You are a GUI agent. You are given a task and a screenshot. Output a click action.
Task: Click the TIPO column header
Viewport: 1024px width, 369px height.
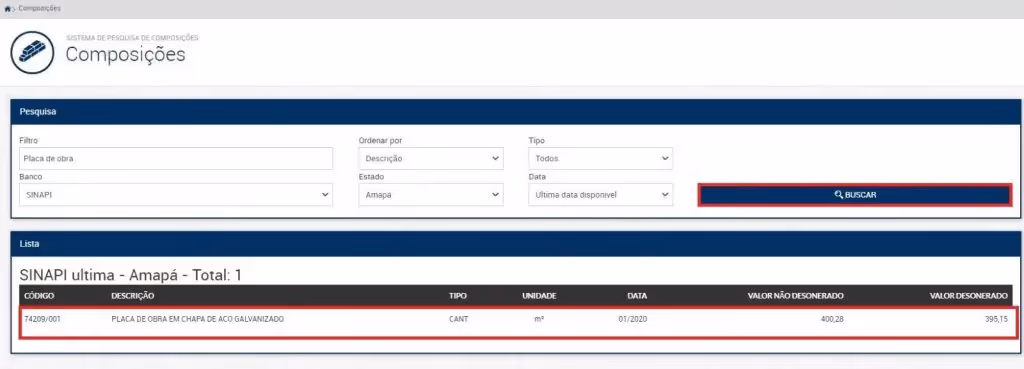coord(458,296)
